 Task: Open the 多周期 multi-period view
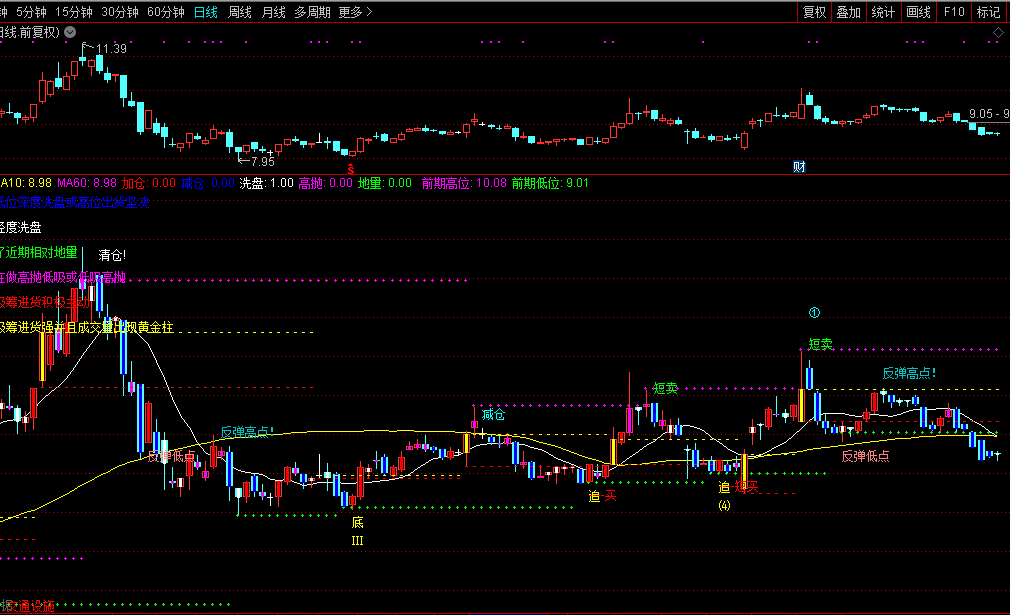pyautogui.click(x=312, y=12)
